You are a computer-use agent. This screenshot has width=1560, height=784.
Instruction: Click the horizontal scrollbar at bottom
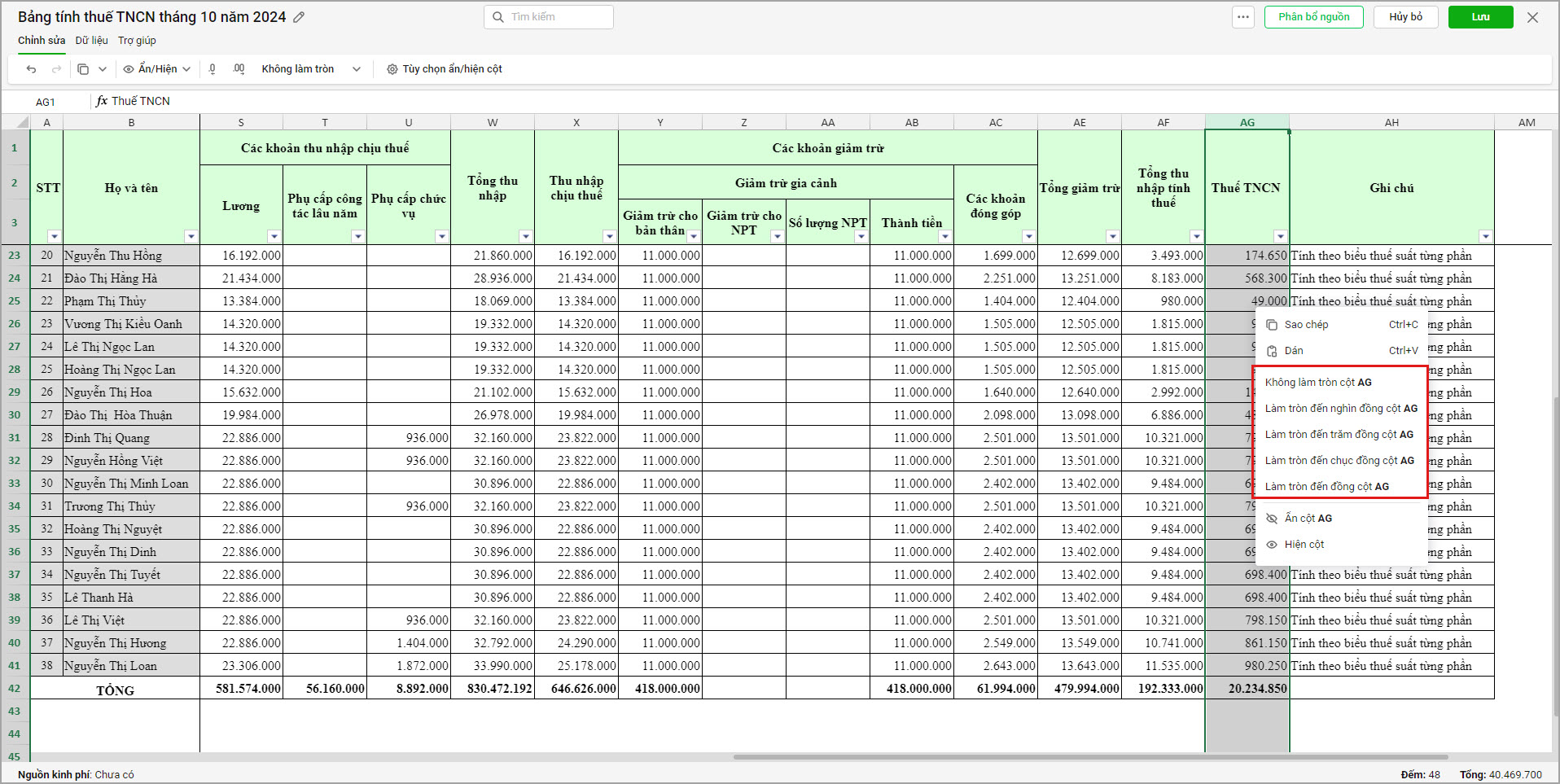pyautogui.click(x=1090, y=757)
